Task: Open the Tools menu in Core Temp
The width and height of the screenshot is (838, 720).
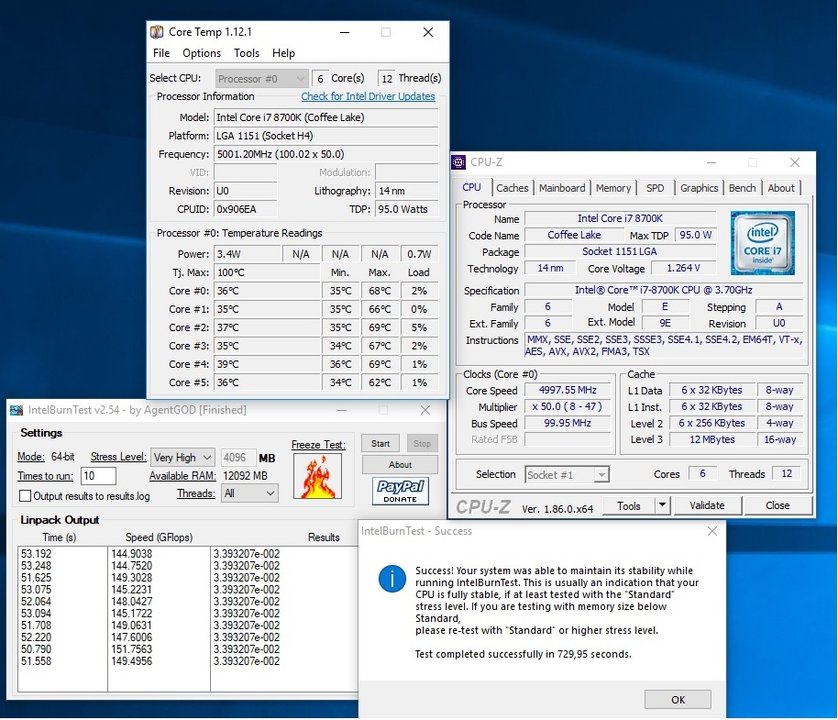Action: click(246, 53)
